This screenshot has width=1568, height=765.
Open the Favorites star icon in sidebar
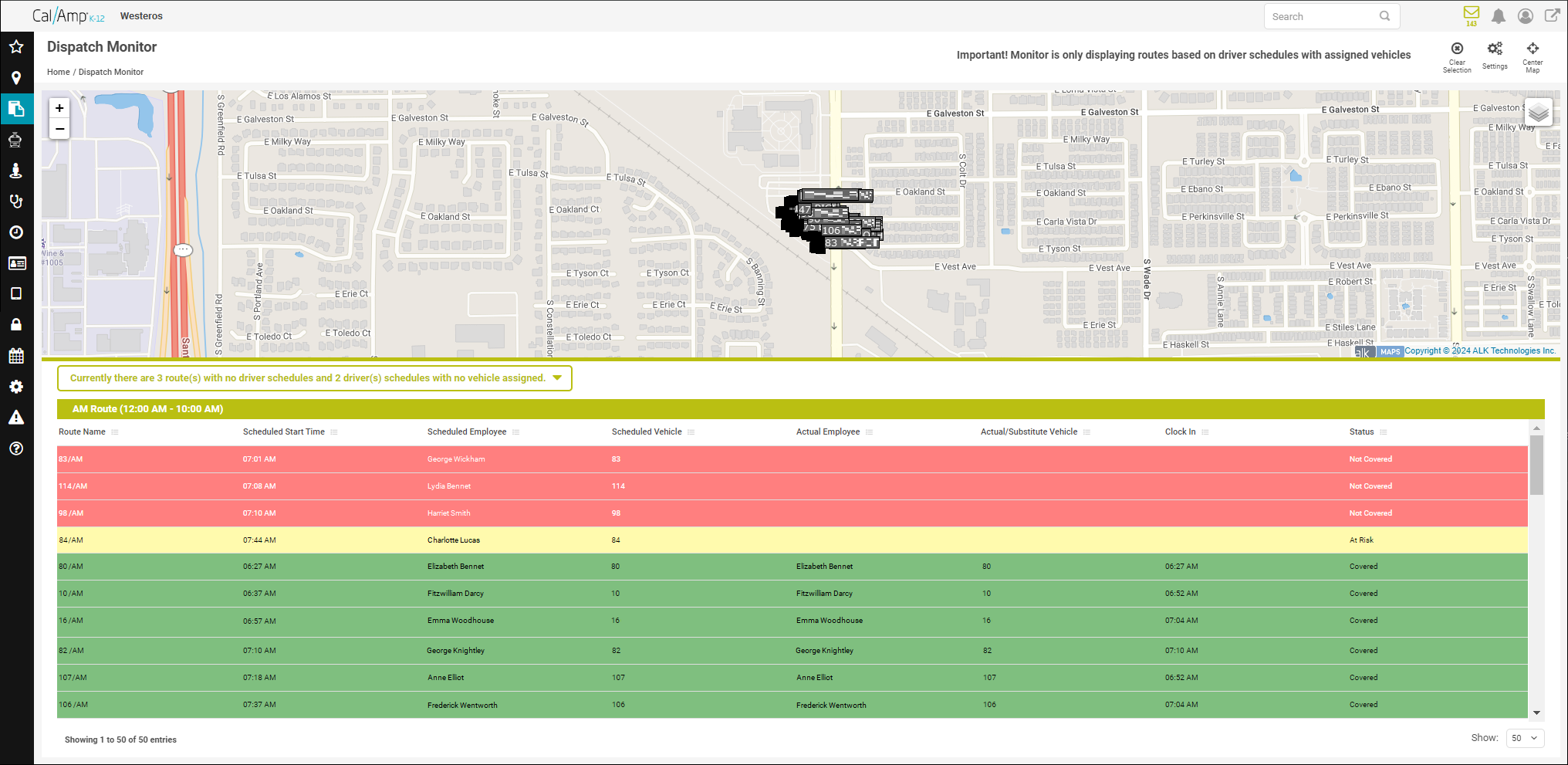(x=16, y=46)
